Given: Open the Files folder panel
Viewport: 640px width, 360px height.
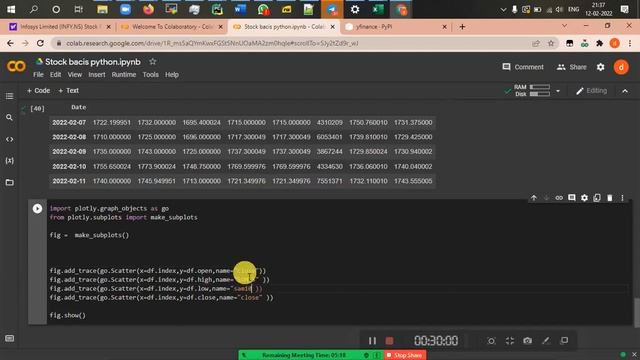Looking at the screenshot, I should click(x=9, y=182).
